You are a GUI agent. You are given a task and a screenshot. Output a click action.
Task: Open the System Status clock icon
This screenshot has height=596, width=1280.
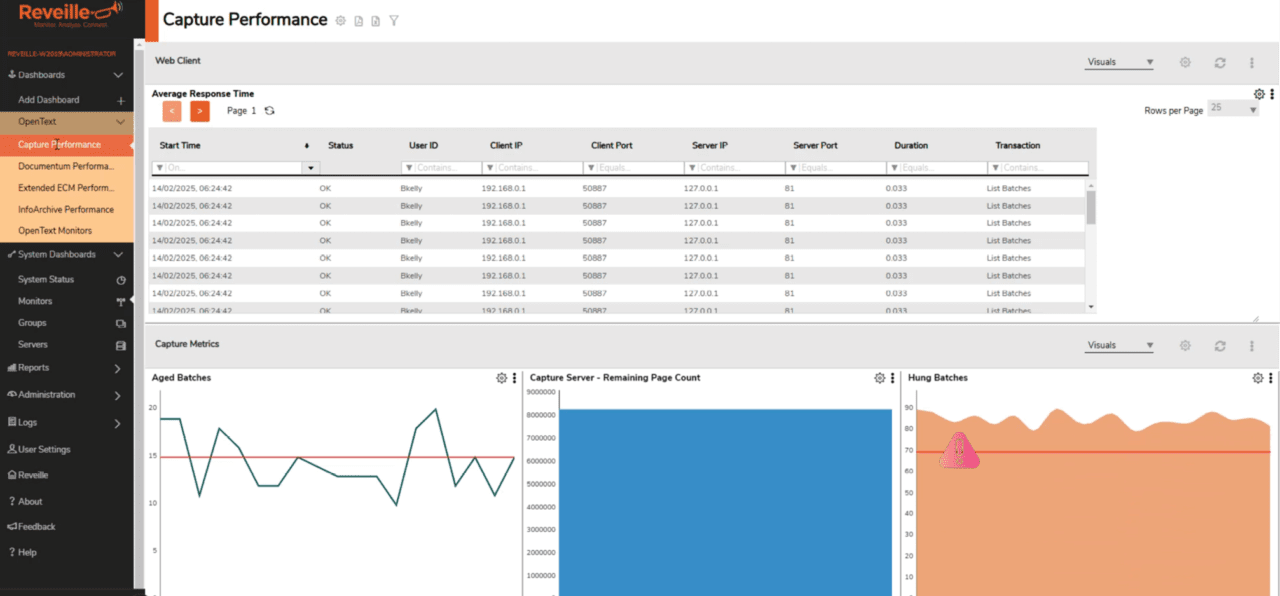click(119, 278)
